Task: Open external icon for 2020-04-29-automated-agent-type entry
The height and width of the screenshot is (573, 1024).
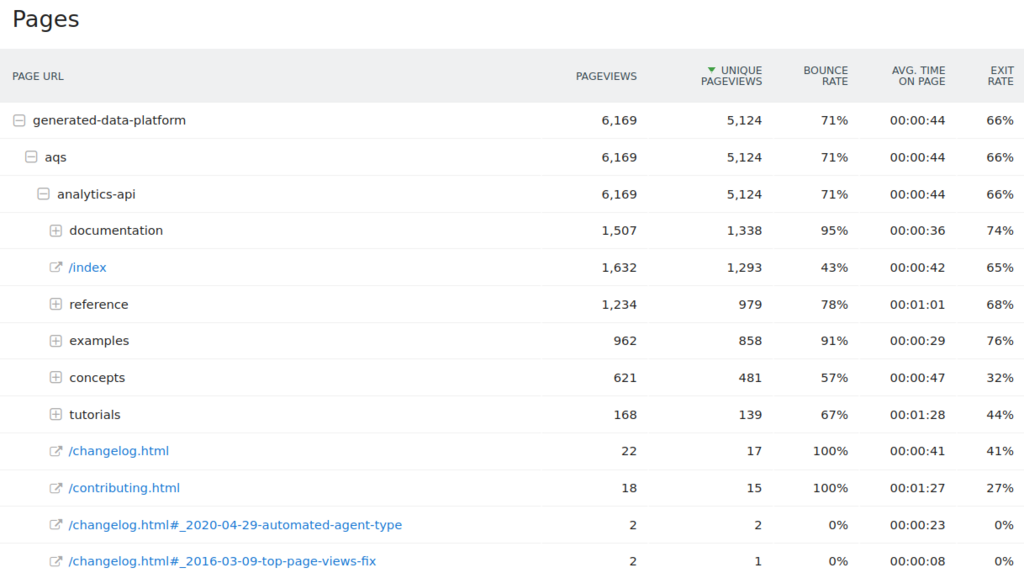Action: click(x=56, y=525)
